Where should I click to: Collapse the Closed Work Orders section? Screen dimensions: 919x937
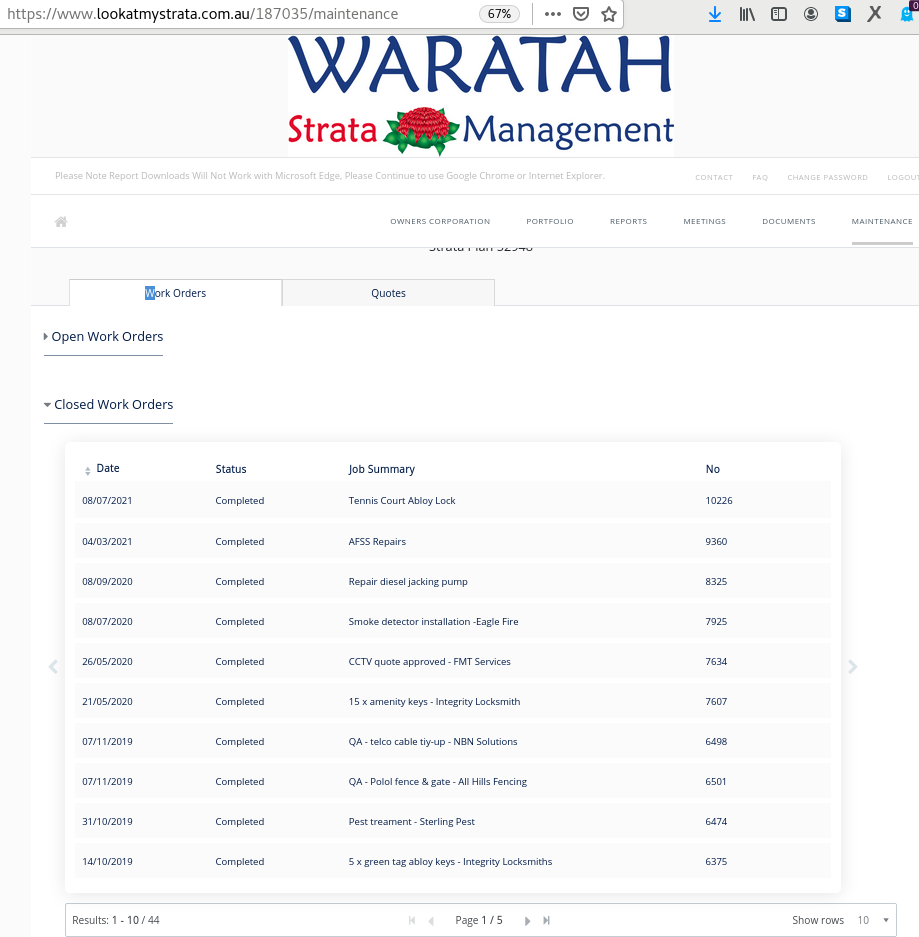[x=112, y=405]
